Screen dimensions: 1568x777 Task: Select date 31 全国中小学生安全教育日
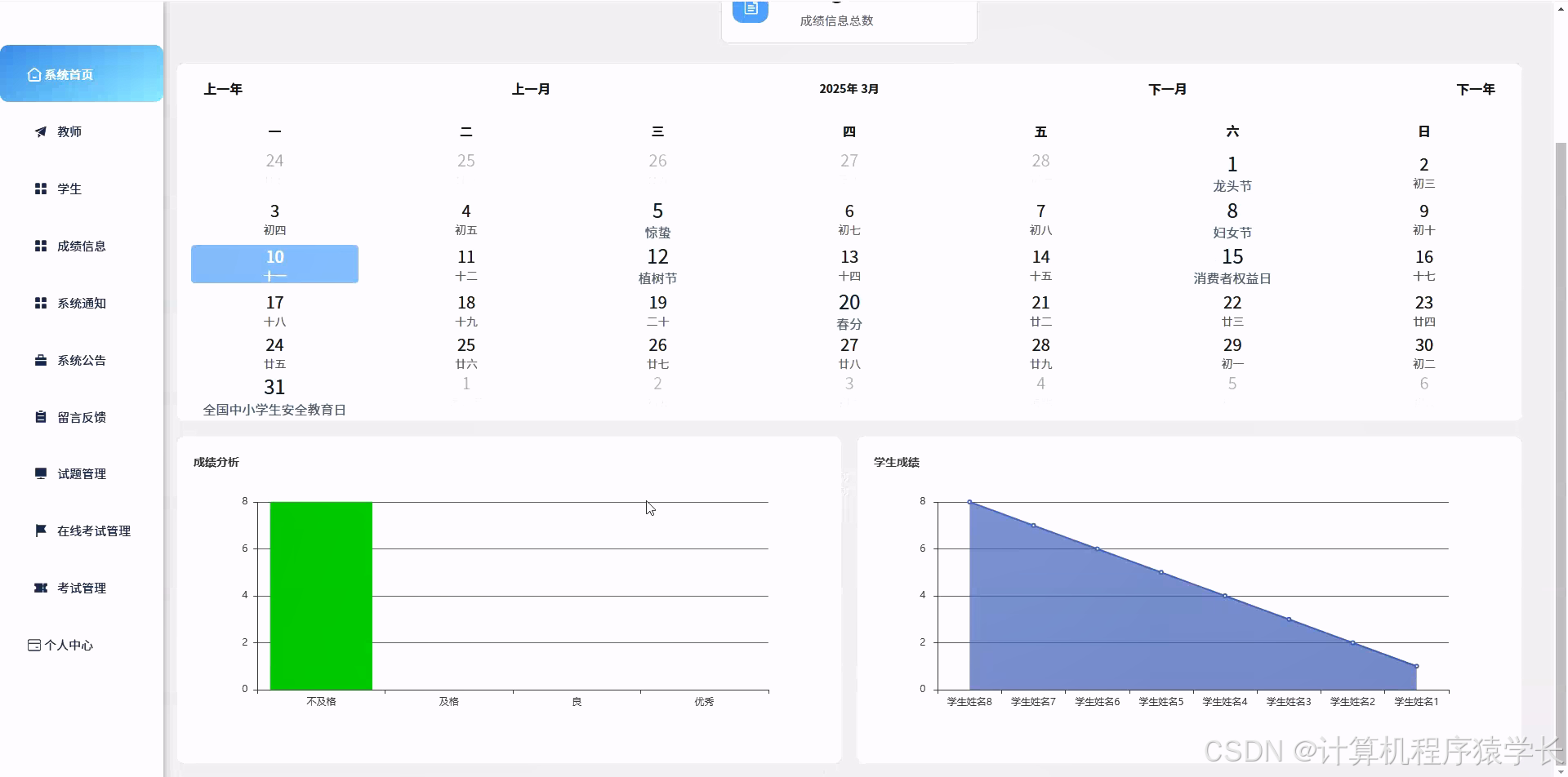click(x=274, y=397)
